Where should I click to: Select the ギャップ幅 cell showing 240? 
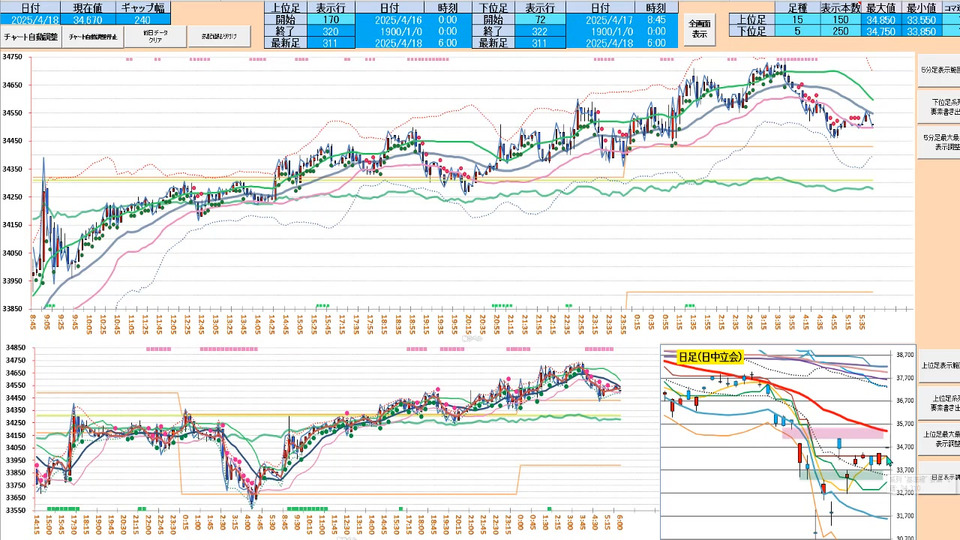[x=143, y=20]
